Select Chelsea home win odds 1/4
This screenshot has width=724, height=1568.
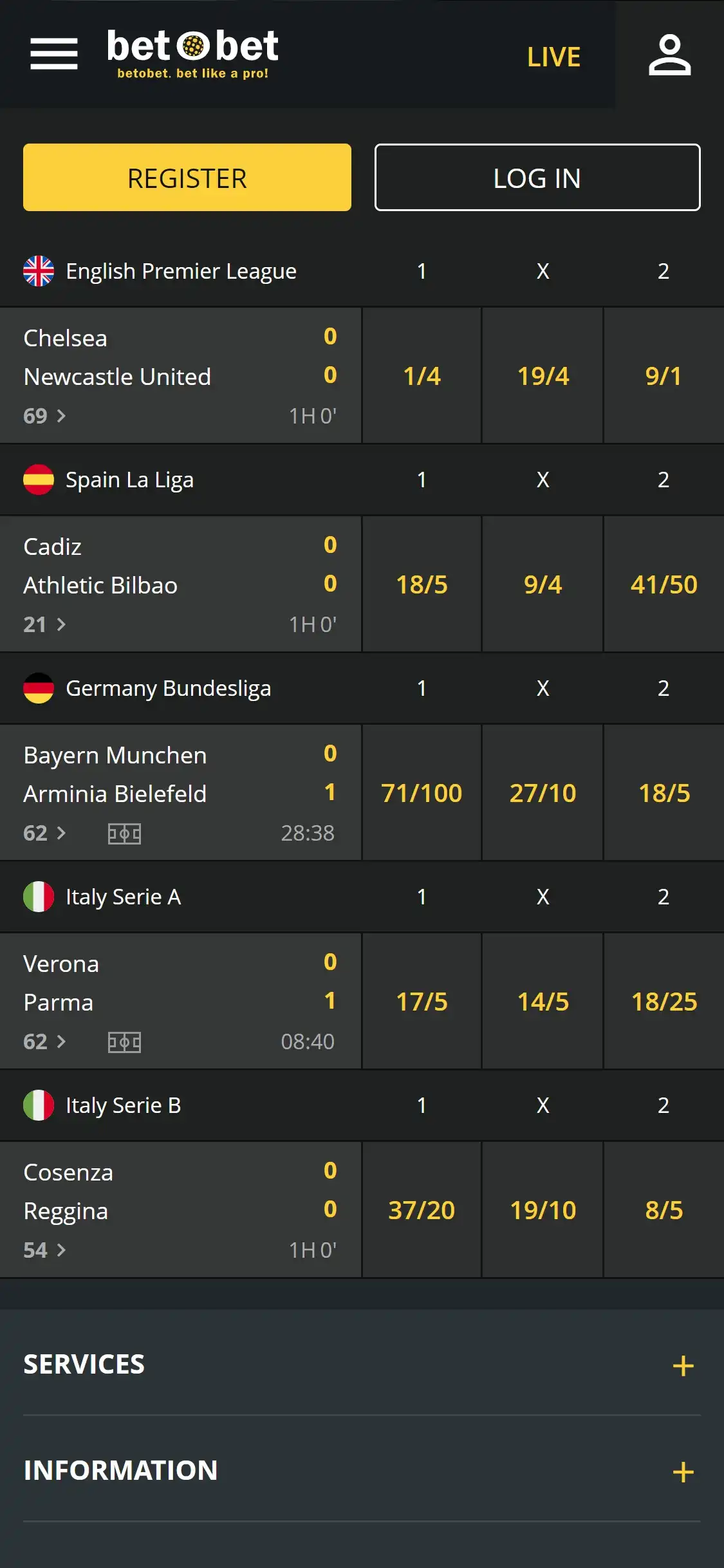(422, 376)
